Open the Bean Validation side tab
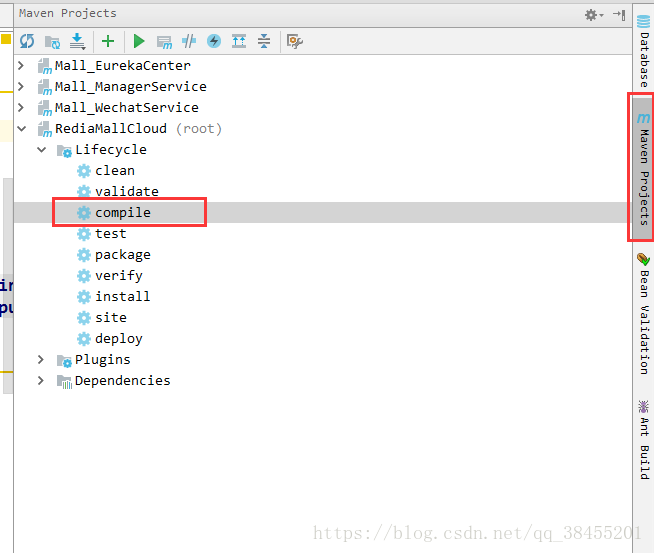The width and height of the screenshot is (654, 553). 644,313
